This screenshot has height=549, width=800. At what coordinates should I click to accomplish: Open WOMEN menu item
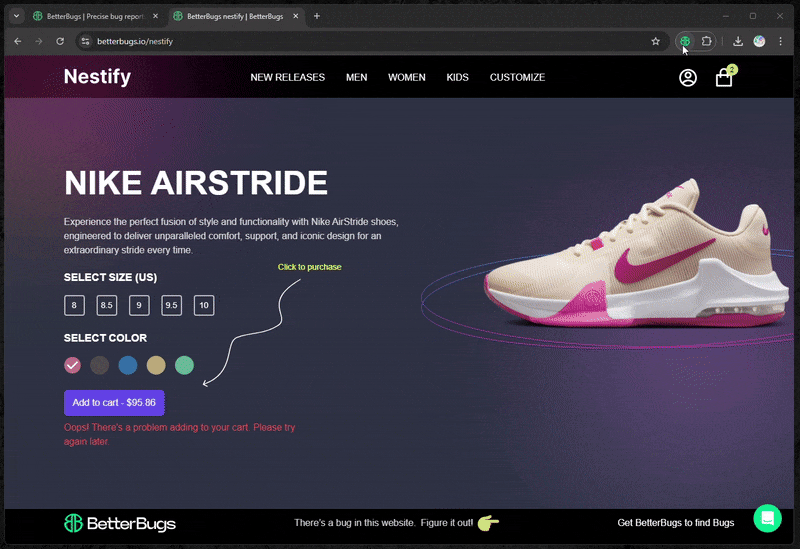click(407, 78)
